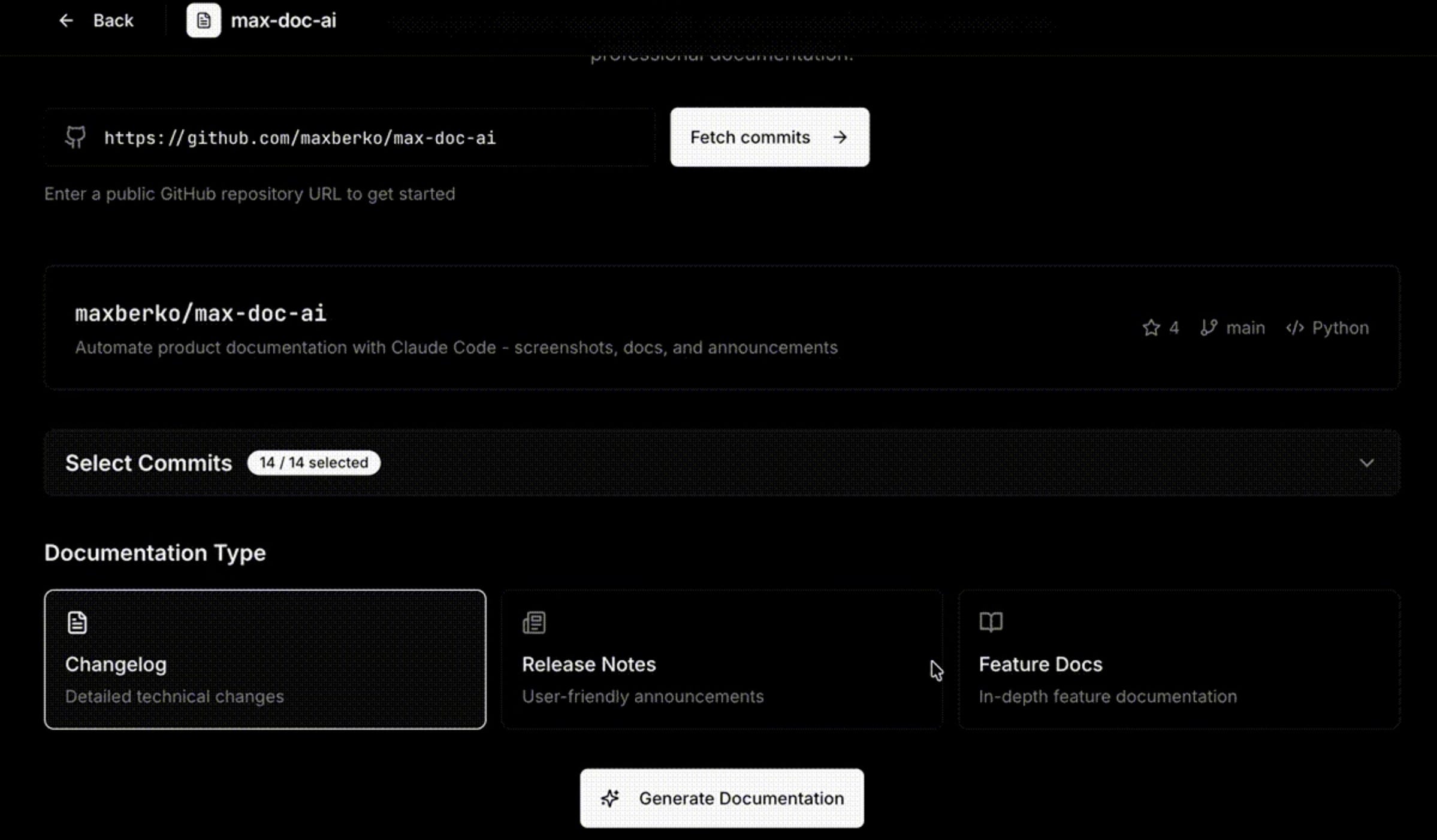Click the Release Notes newspaper icon
The height and width of the screenshot is (840, 1437).
click(x=534, y=623)
